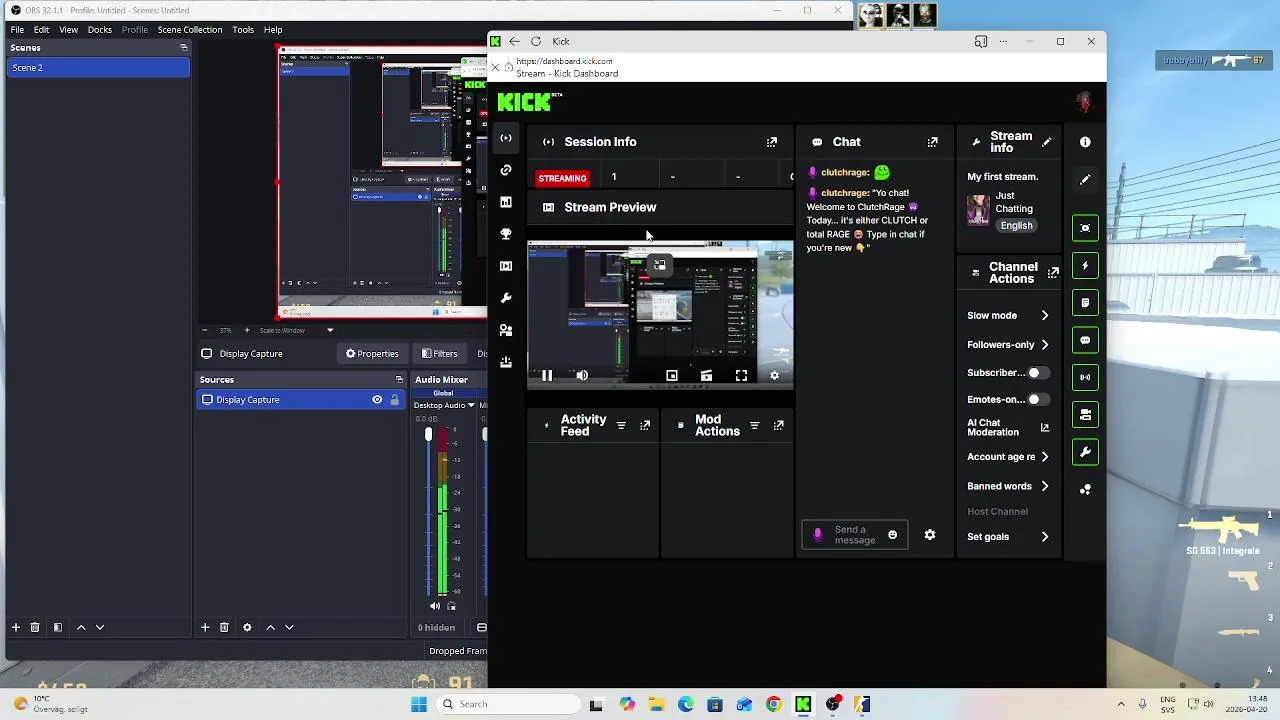The height and width of the screenshot is (720, 1280).
Task: Open OBS View menu
Action: pyautogui.click(x=68, y=30)
